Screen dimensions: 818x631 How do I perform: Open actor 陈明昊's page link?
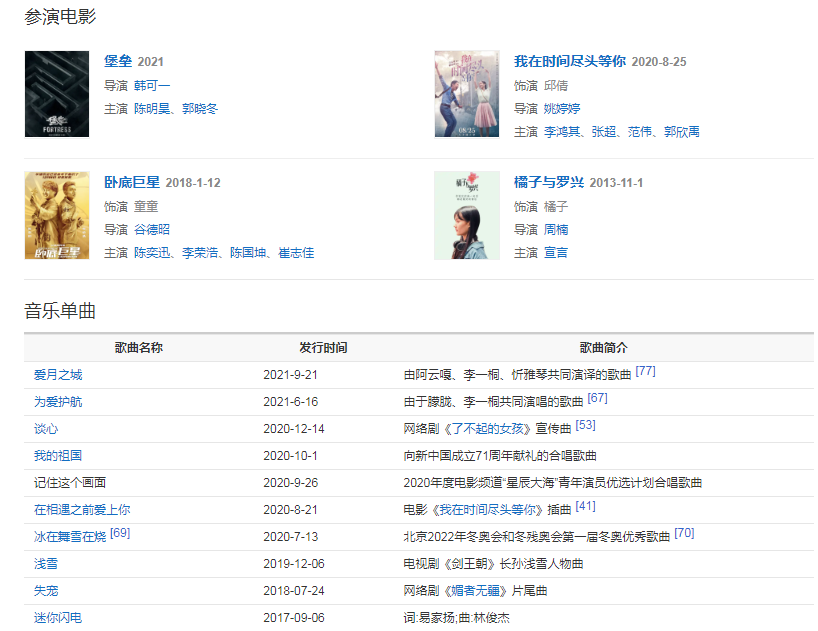click(152, 108)
